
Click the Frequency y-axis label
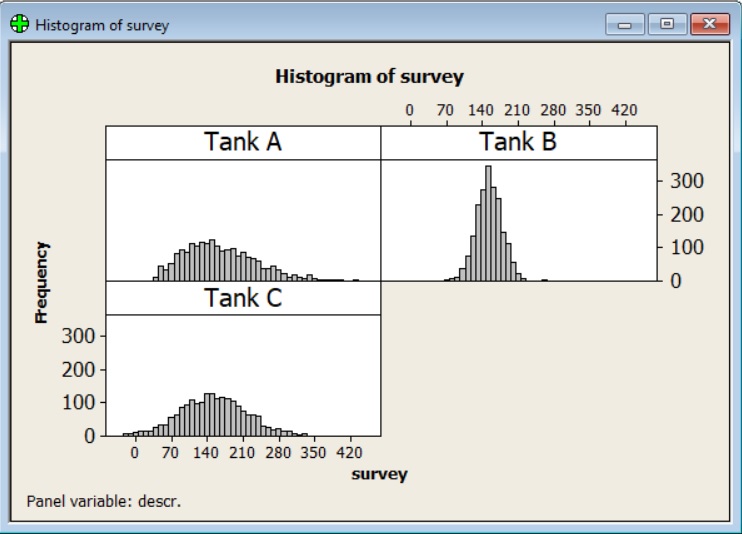[x=41, y=281]
